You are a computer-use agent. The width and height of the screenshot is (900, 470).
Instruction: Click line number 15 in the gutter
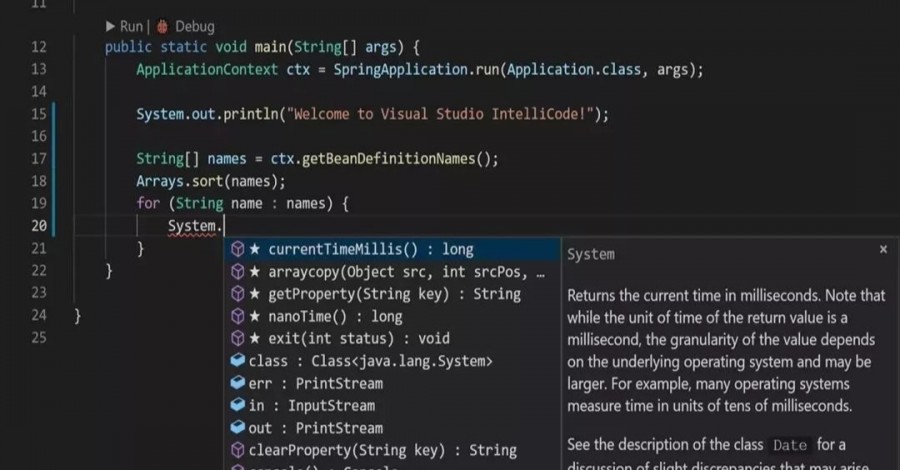click(x=38, y=114)
